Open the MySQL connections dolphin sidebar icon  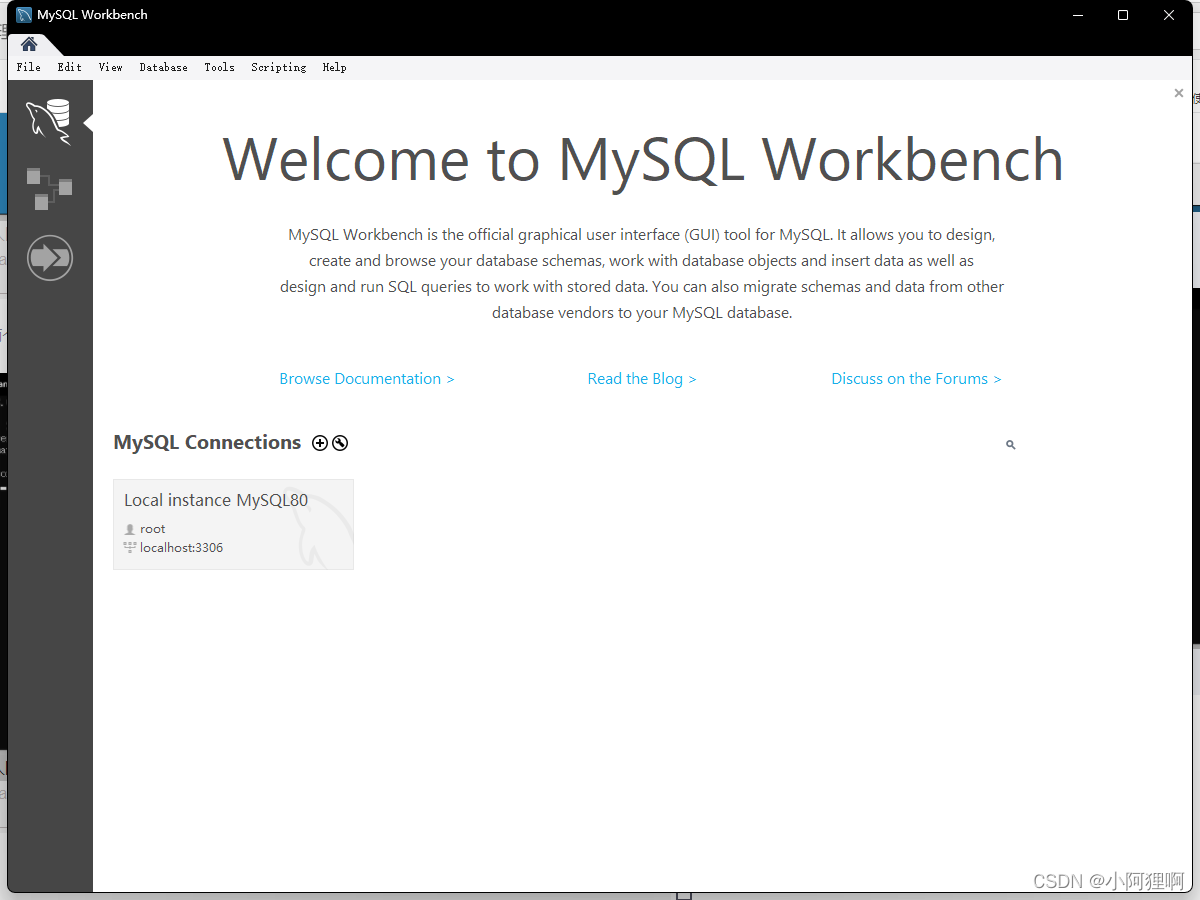pos(48,122)
